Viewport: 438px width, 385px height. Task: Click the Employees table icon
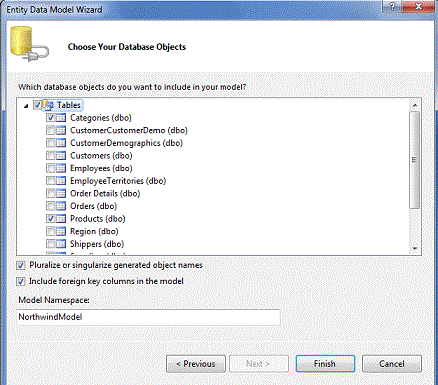pos(61,168)
